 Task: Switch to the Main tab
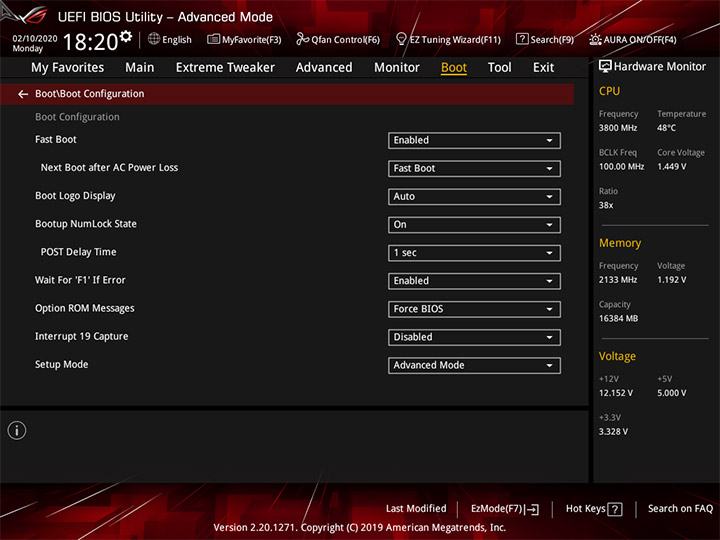[x=140, y=68]
